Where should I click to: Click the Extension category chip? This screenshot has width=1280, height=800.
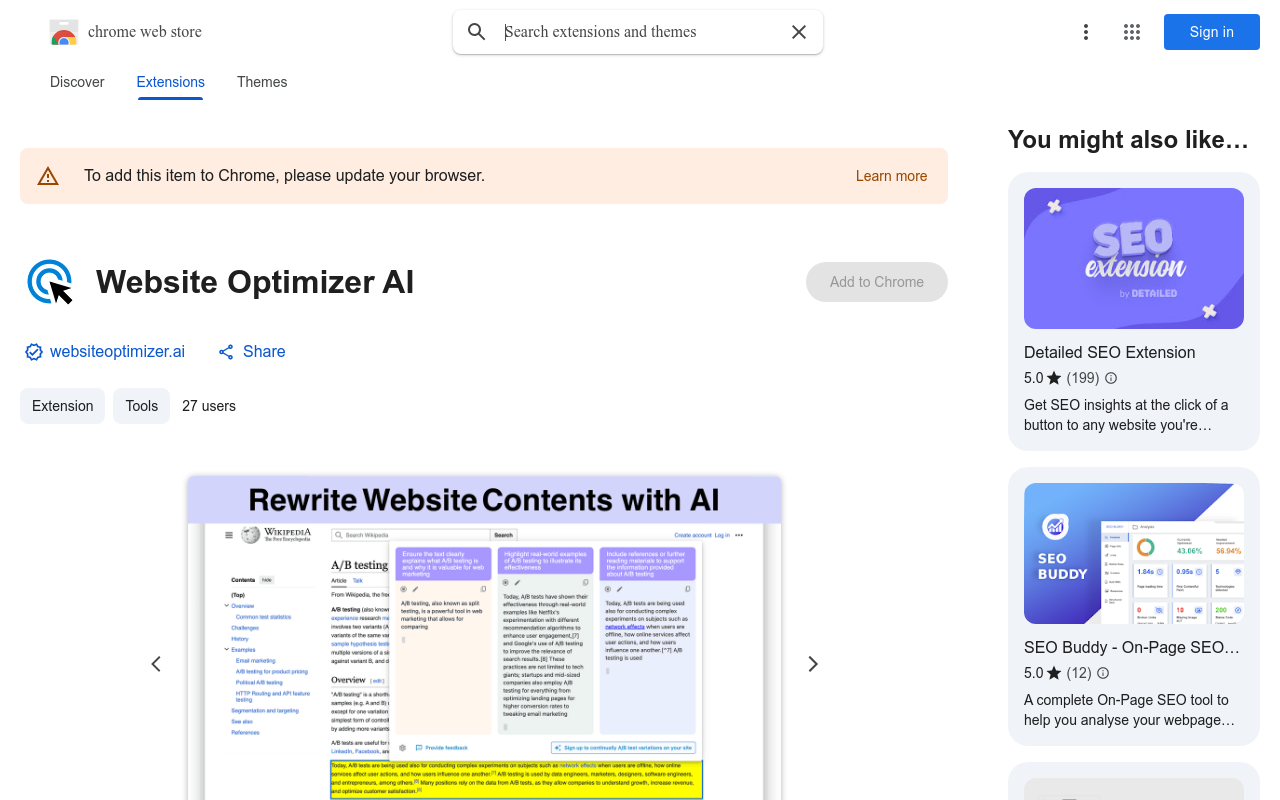(63, 406)
